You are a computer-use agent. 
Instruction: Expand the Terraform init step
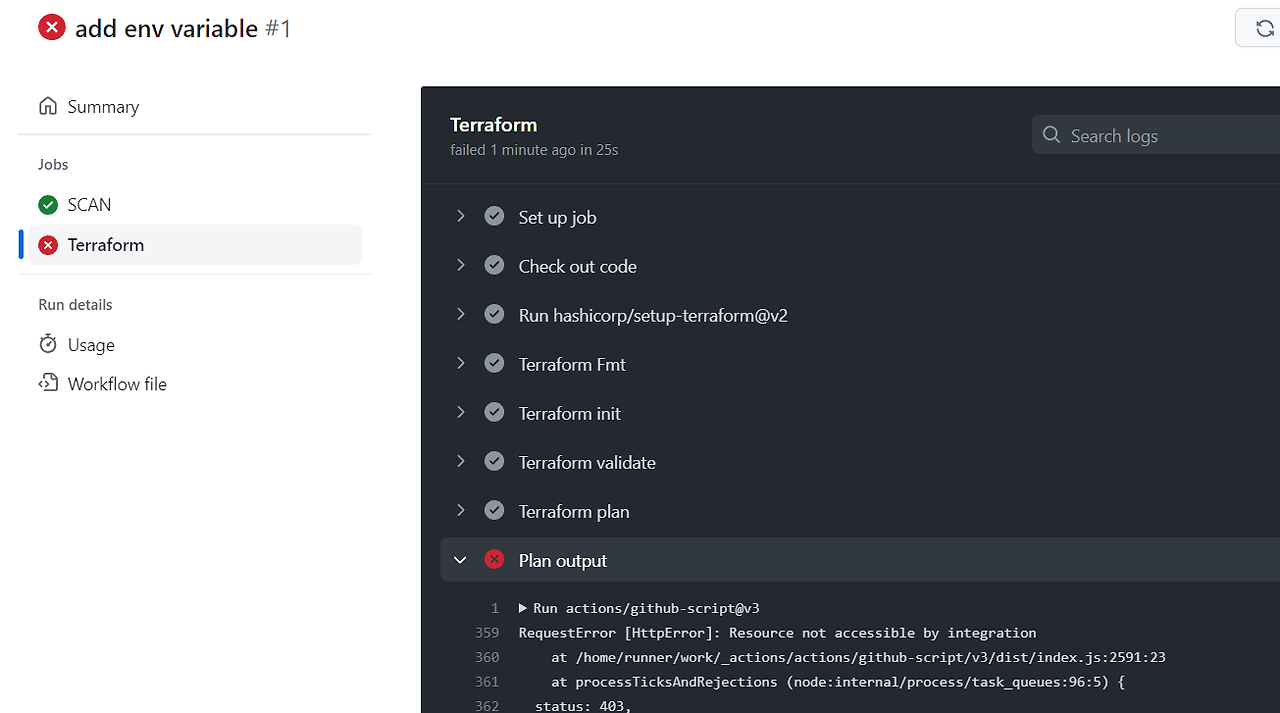coord(460,413)
